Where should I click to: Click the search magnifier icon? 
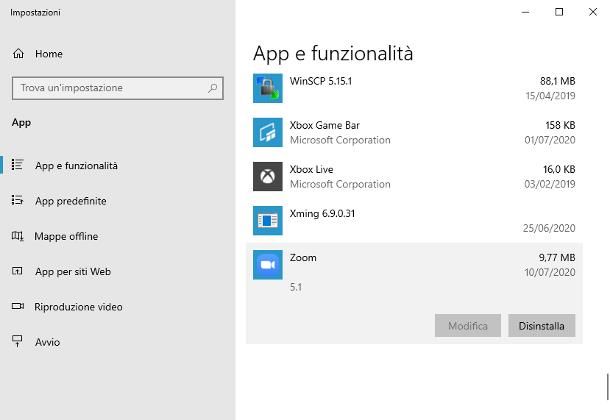click(x=212, y=88)
